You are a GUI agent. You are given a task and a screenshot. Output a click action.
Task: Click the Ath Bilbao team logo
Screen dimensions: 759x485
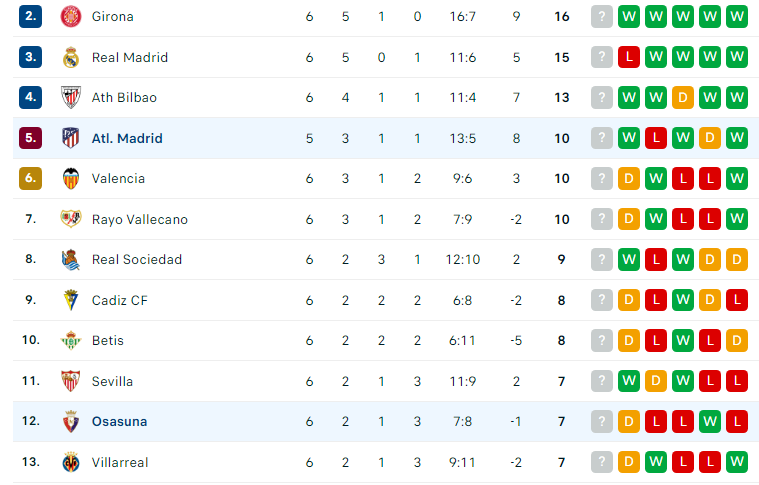(x=71, y=97)
